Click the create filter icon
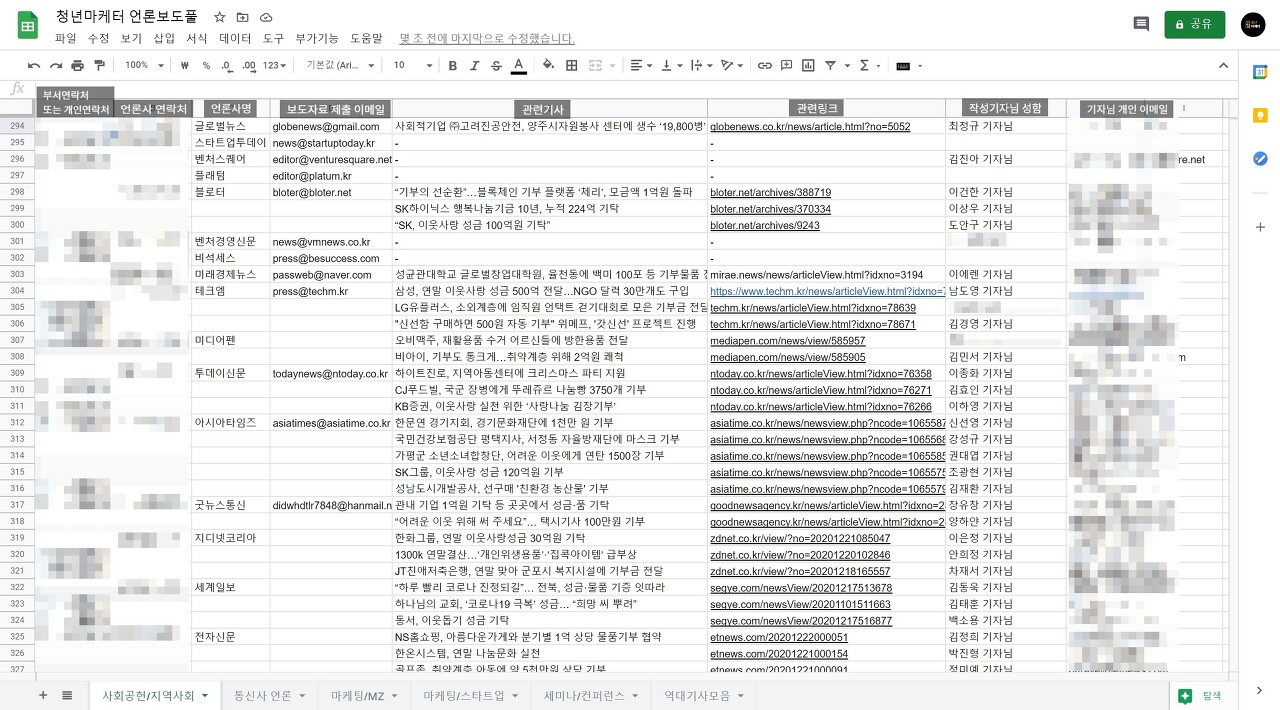 click(830, 66)
